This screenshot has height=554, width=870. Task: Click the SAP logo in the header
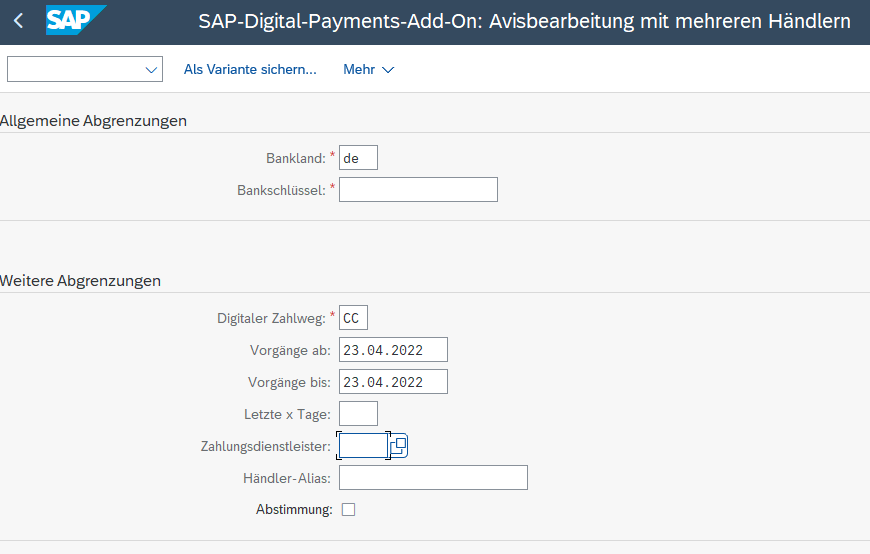click(74, 21)
